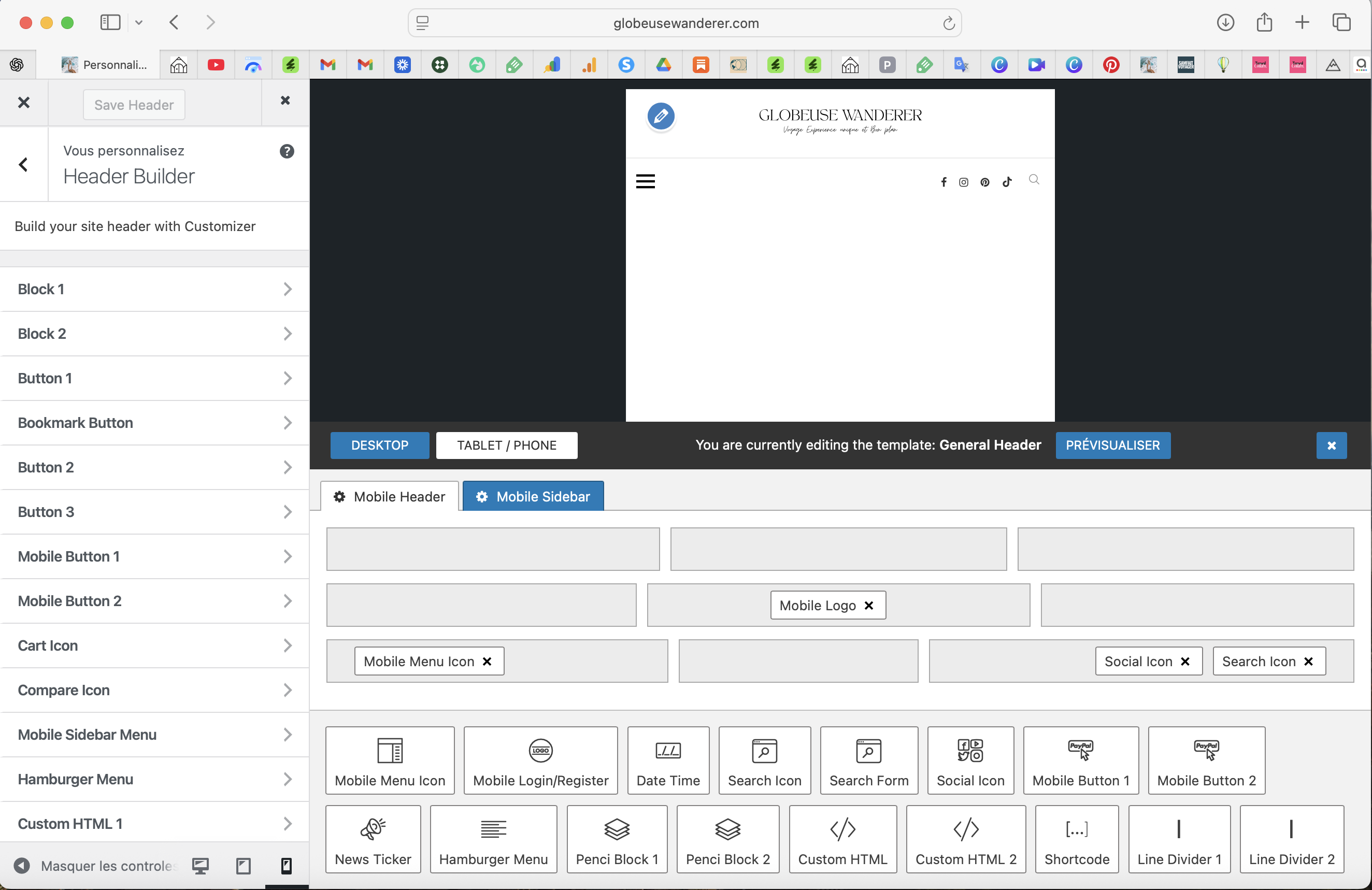Viewport: 1372px width, 890px height.
Task: Switch to the Mobile Sidebar tab
Action: click(x=533, y=496)
